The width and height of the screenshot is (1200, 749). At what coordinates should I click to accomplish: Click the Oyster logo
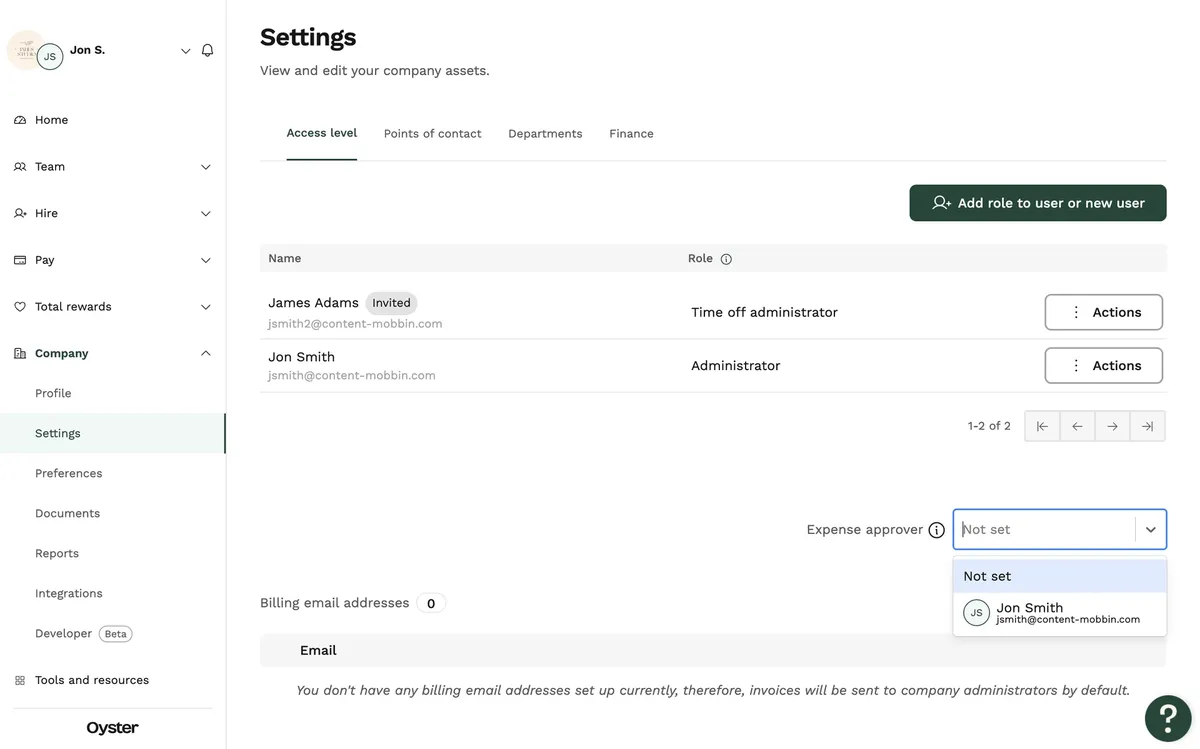click(x=112, y=728)
